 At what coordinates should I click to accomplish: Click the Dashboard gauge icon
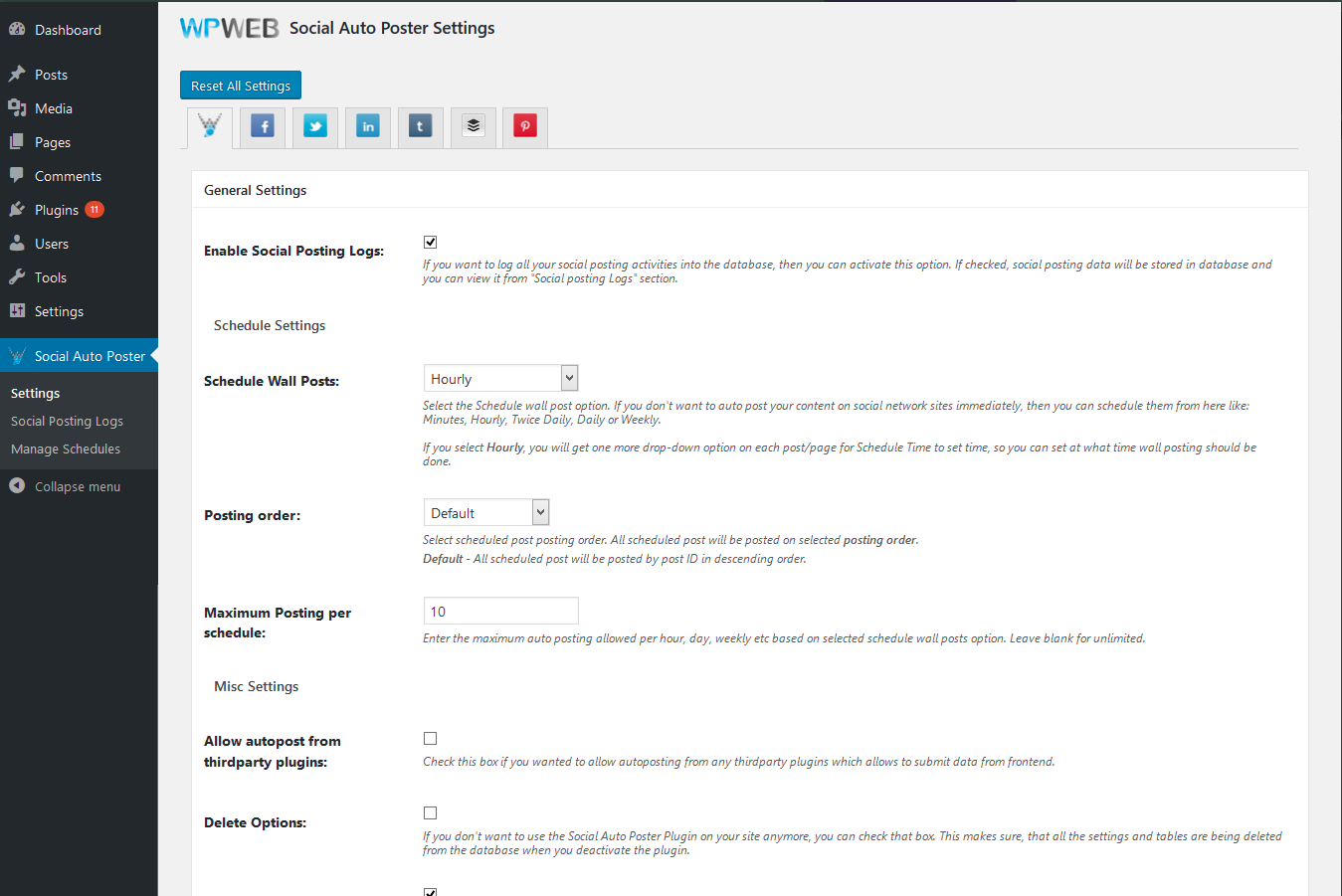click(x=17, y=29)
